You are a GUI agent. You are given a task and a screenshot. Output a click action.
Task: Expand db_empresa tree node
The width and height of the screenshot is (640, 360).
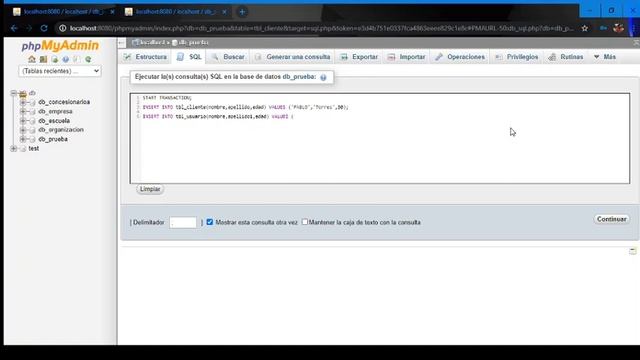click(x=23, y=111)
